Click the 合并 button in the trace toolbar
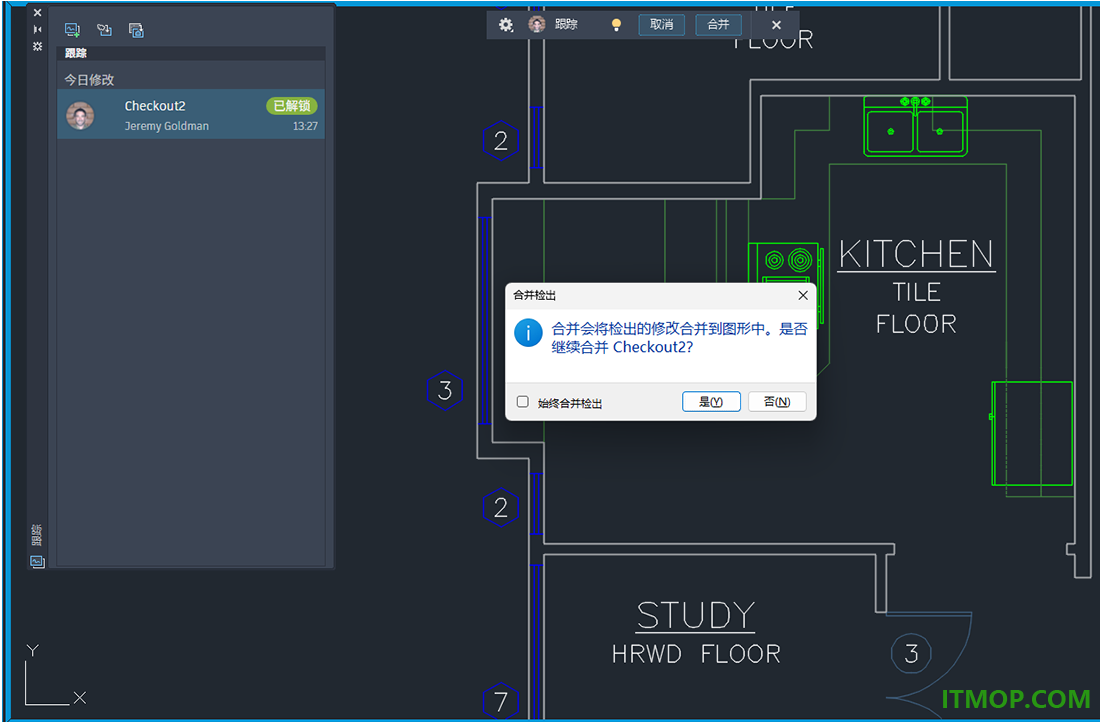The image size is (1100, 722). (718, 25)
